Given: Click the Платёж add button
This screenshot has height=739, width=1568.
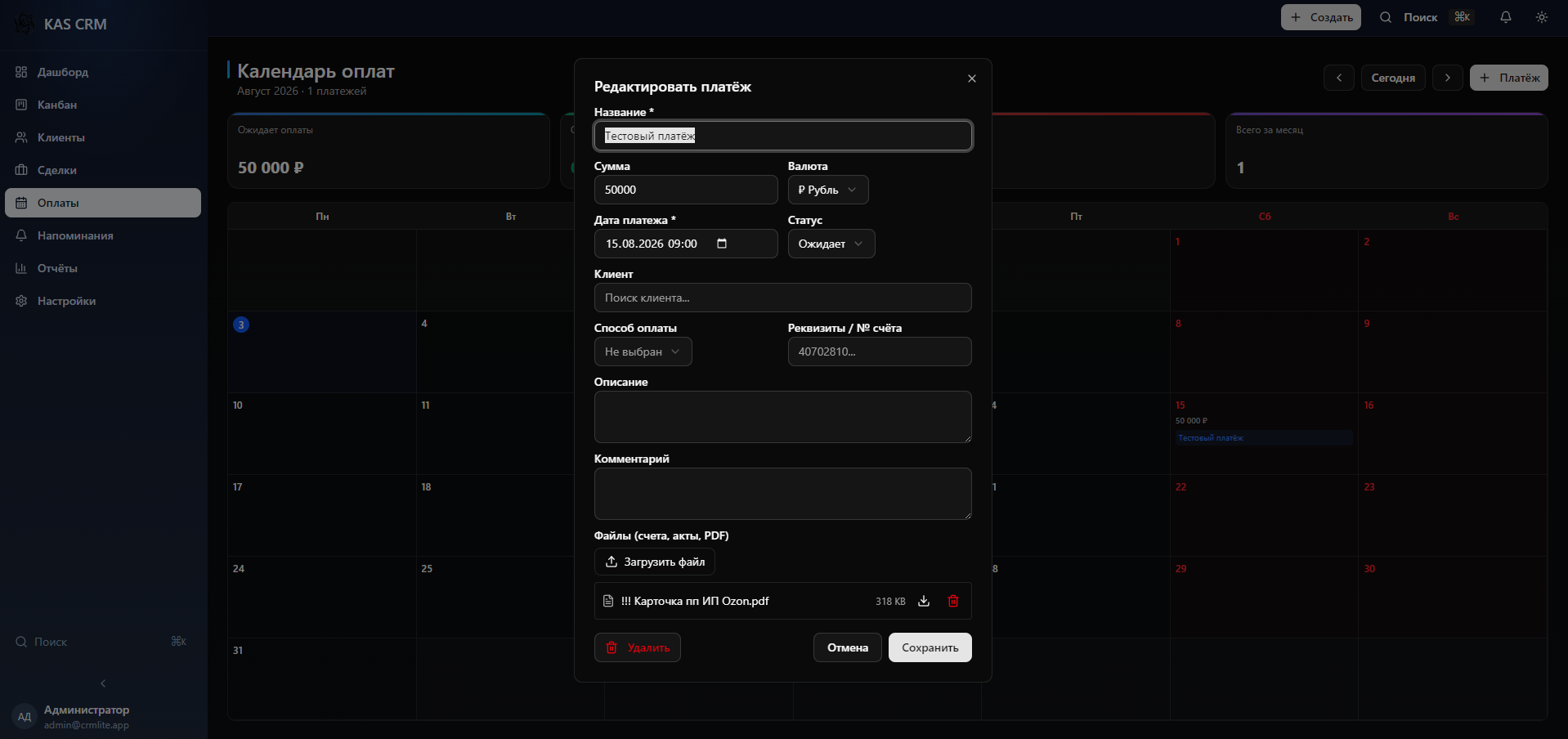Looking at the screenshot, I should tap(1509, 78).
